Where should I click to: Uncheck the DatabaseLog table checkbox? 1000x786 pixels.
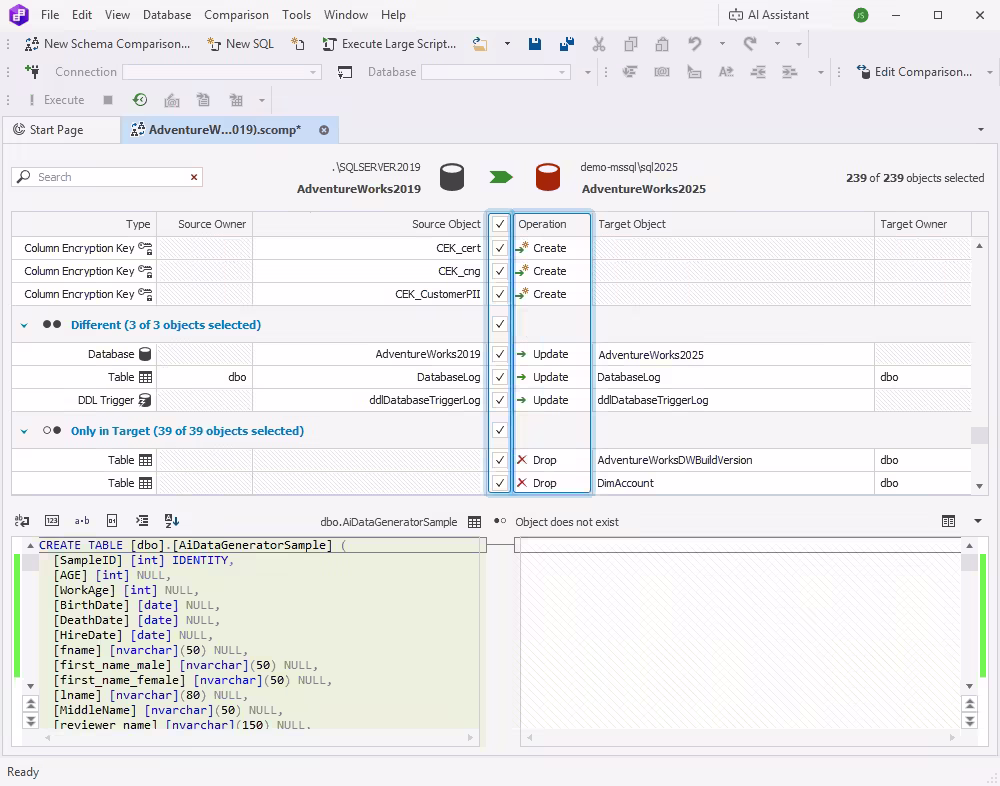pyautogui.click(x=500, y=377)
